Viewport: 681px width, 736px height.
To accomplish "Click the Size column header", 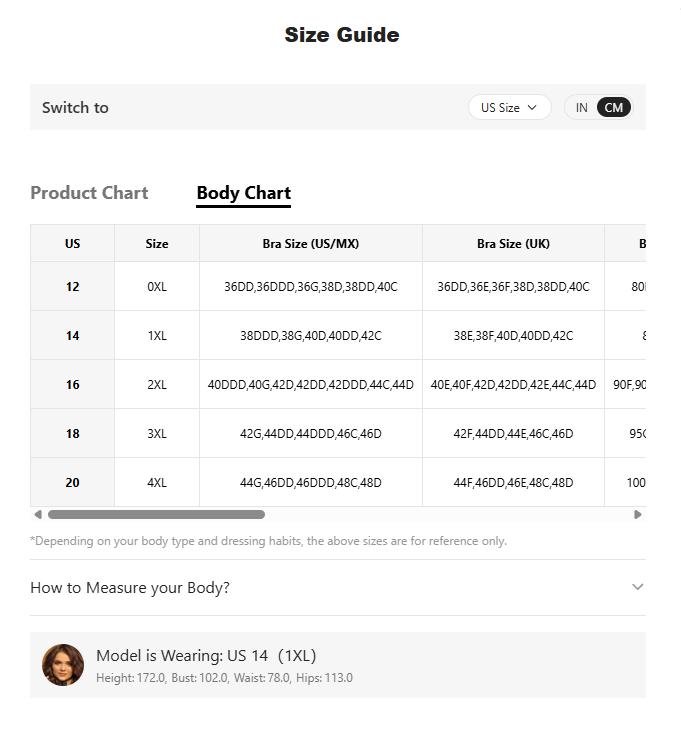I will click(157, 243).
